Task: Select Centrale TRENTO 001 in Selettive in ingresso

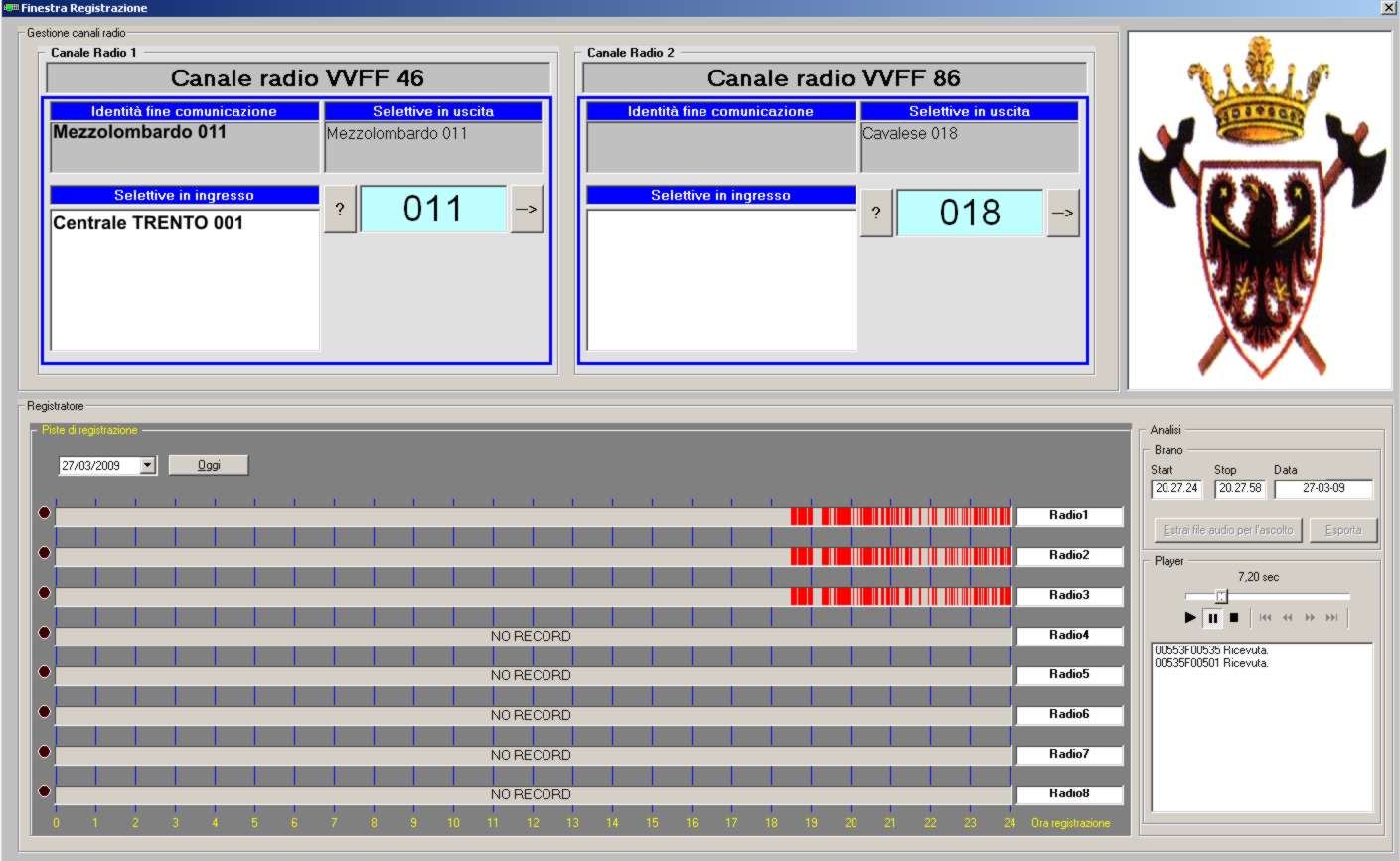Action: point(148,223)
